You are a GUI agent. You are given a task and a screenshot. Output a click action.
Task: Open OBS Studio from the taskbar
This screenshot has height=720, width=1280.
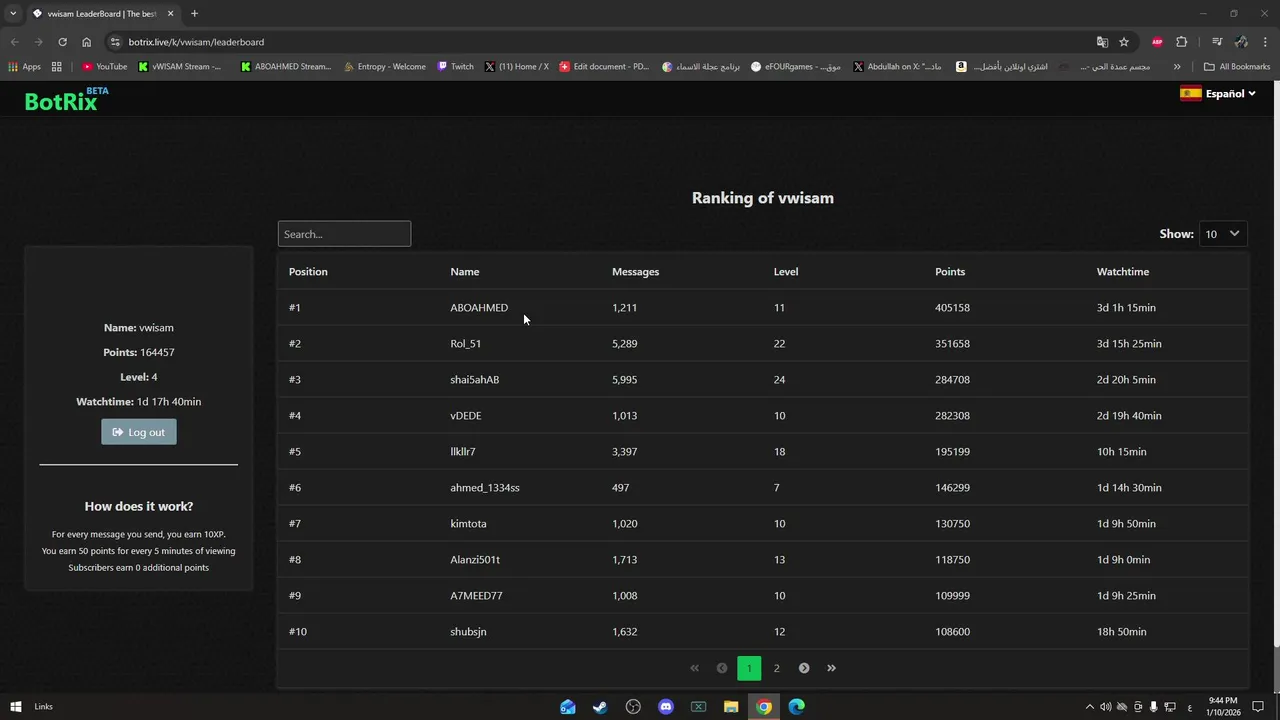click(x=633, y=707)
